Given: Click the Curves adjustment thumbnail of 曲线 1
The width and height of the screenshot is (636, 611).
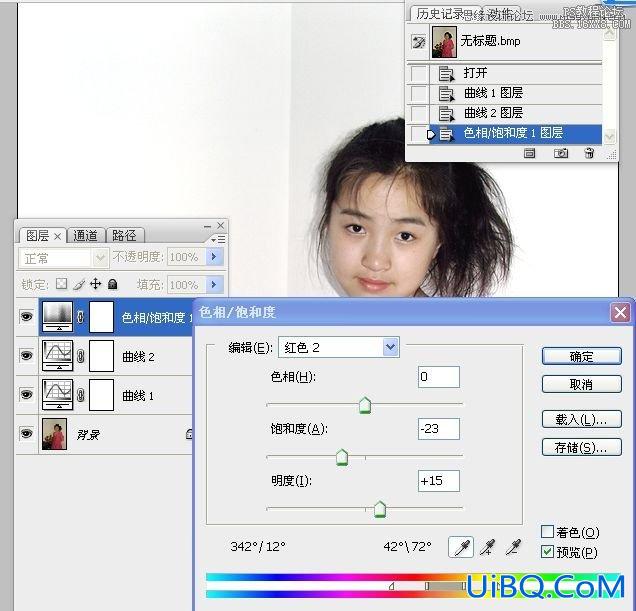Looking at the screenshot, I should [58, 395].
